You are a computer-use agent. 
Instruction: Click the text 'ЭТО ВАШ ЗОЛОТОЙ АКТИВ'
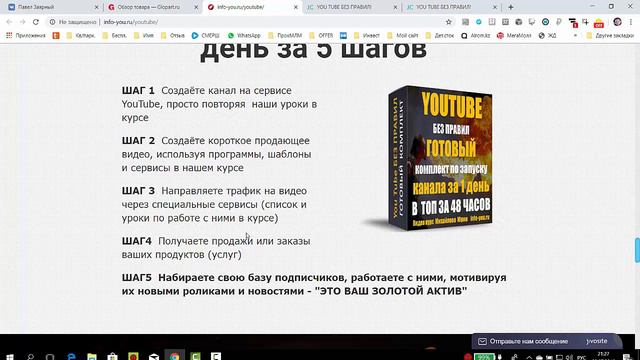[x=391, y=291]
